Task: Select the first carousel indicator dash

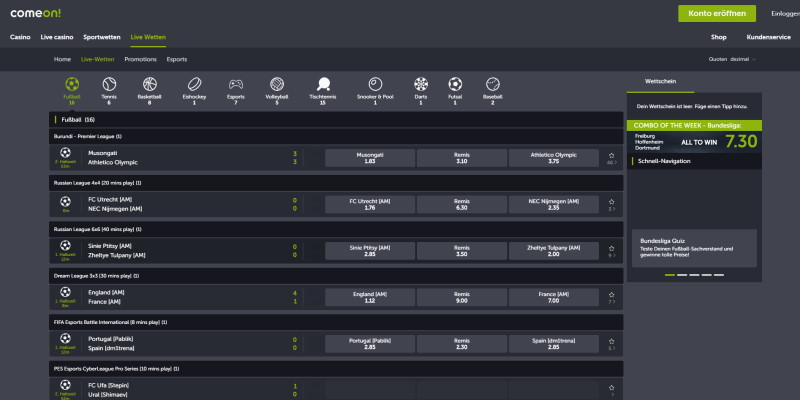Action: coord(670,275)
